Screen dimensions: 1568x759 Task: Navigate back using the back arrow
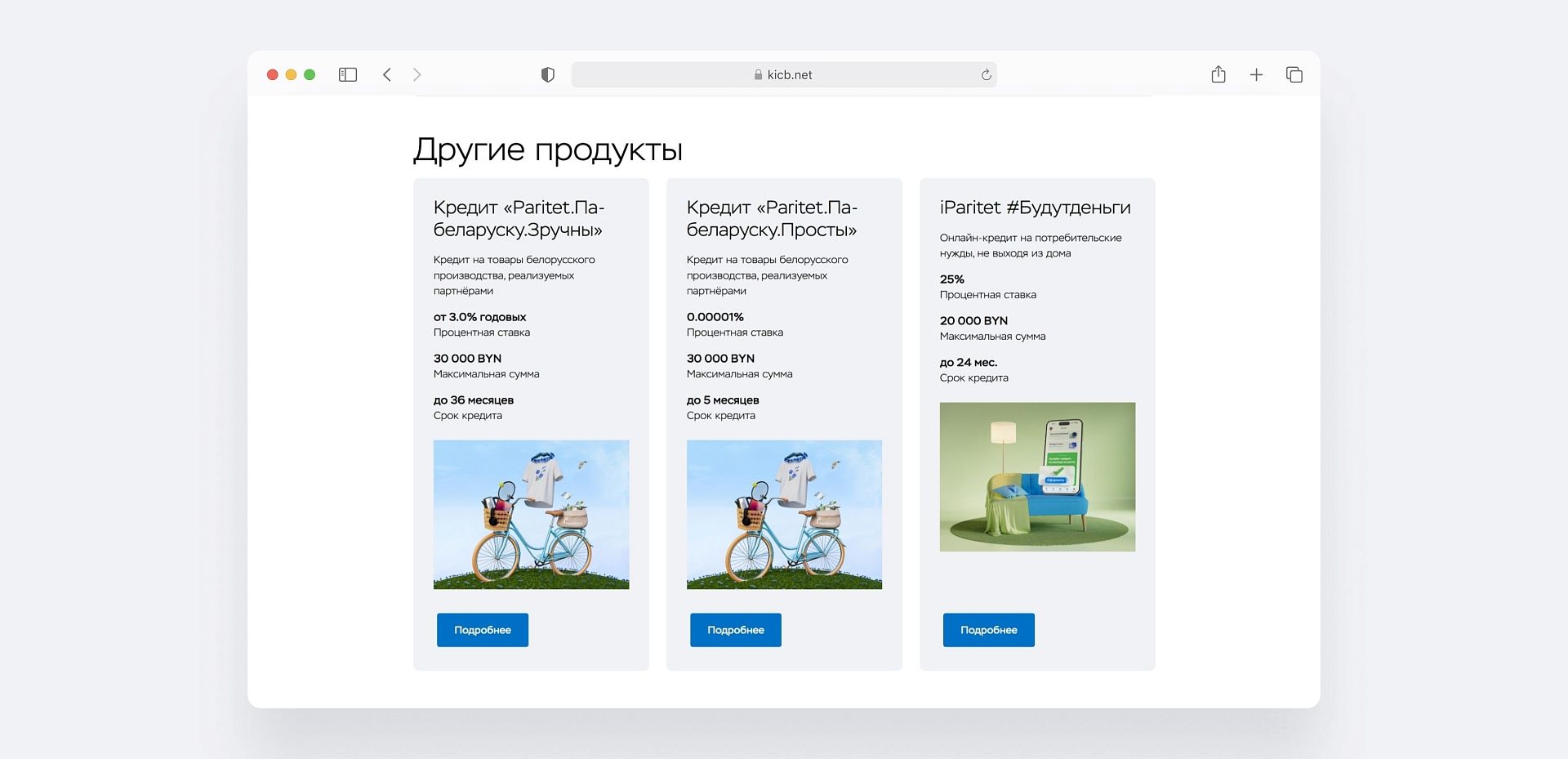pos(386,74)
